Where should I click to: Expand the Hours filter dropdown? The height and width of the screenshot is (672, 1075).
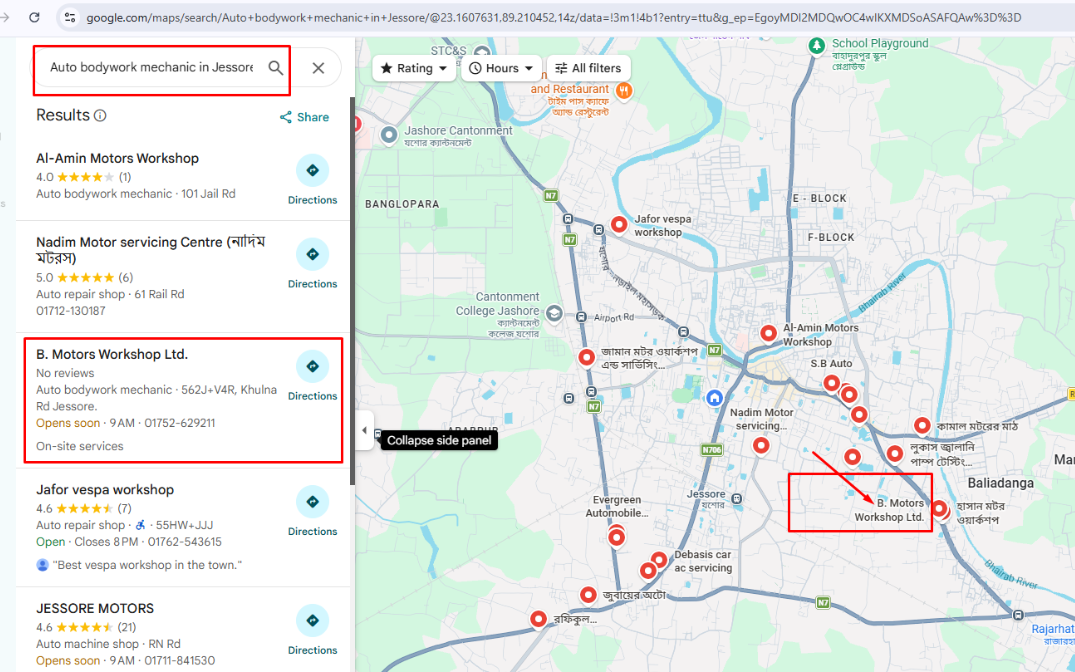(x=502, y=68)
